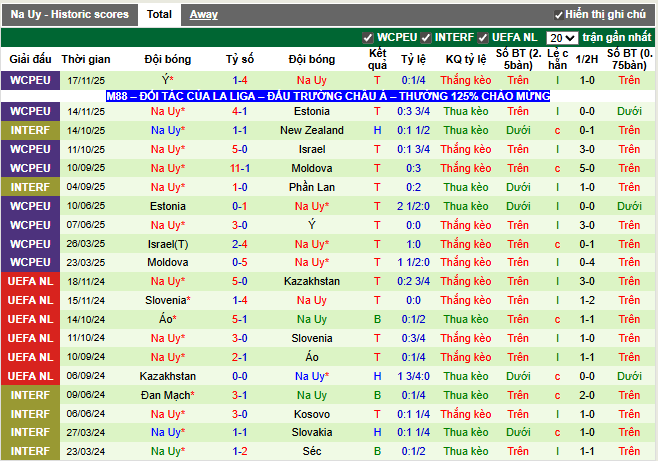Open the recent matches count dropdown

click(562, 38)
